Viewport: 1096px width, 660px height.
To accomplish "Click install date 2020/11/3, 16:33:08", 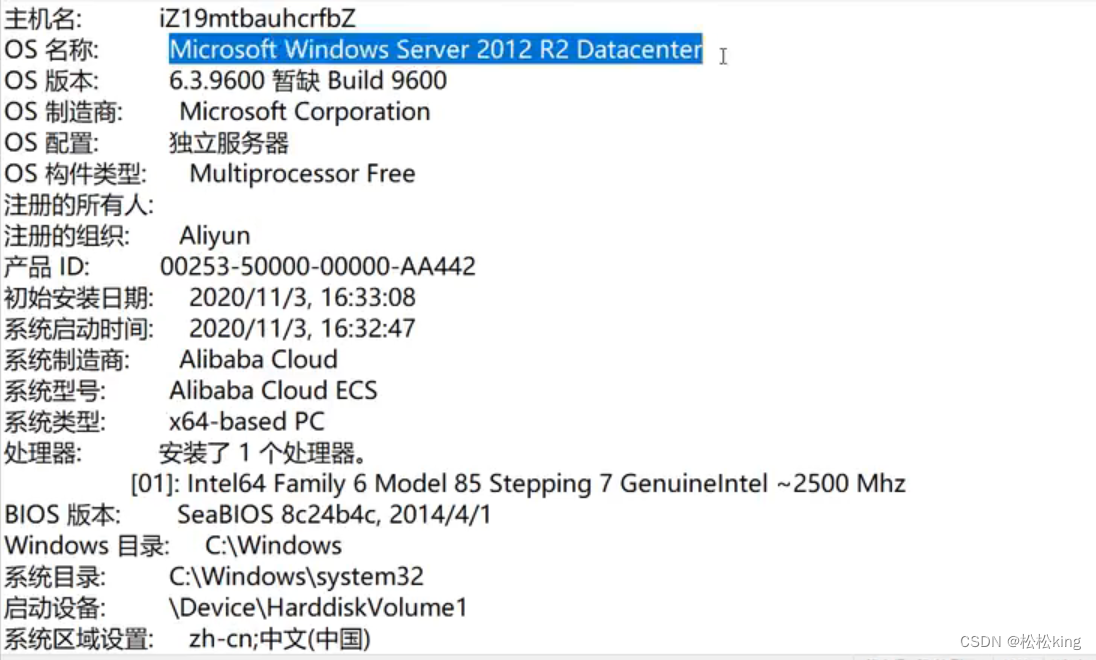I will [302, 298].
